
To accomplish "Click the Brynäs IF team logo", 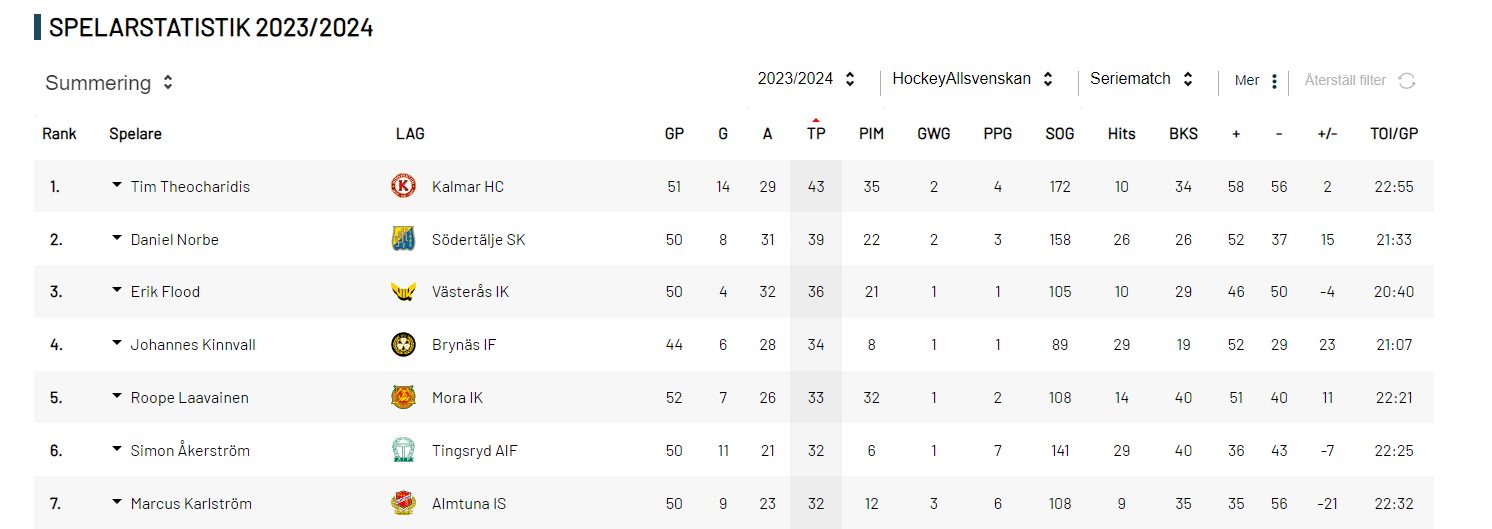I will [403, 345].
